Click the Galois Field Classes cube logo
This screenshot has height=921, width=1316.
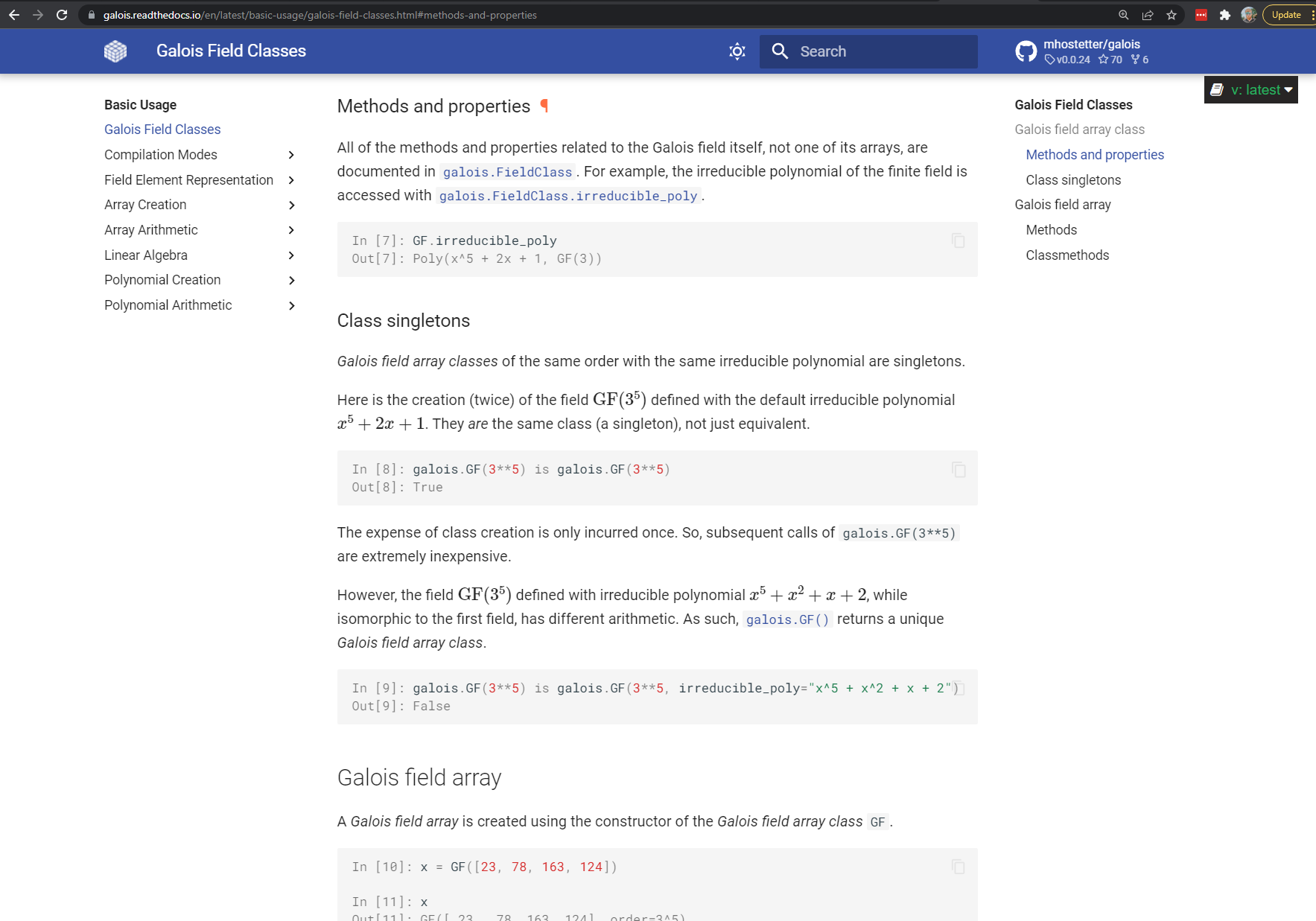tap(115, 51)
